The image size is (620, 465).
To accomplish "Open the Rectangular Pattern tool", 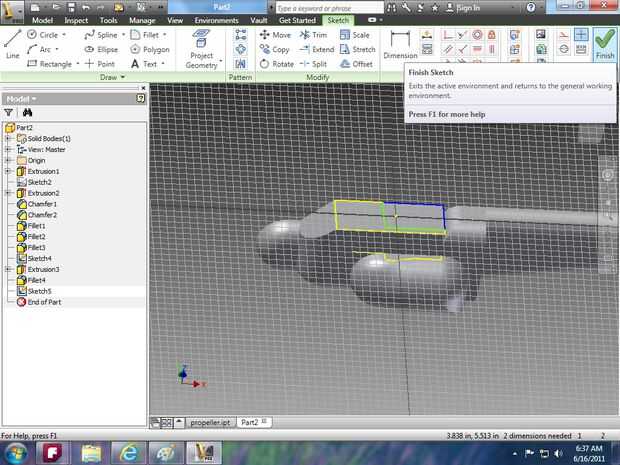I will (240, 35).
